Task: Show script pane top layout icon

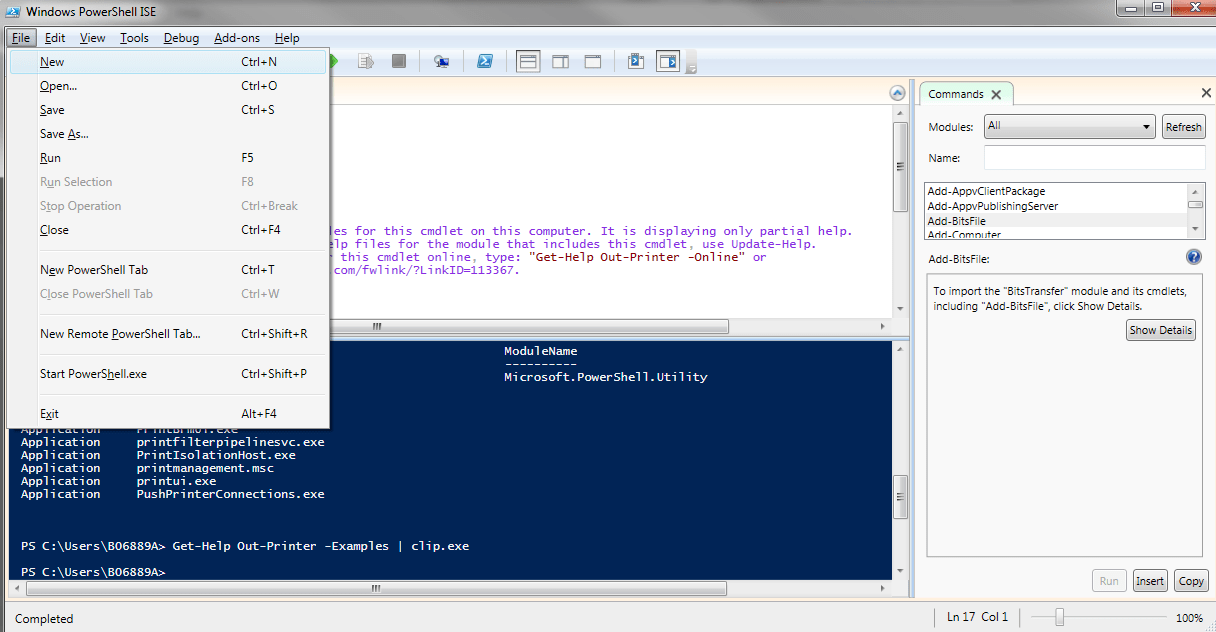Action: [528, 62]
